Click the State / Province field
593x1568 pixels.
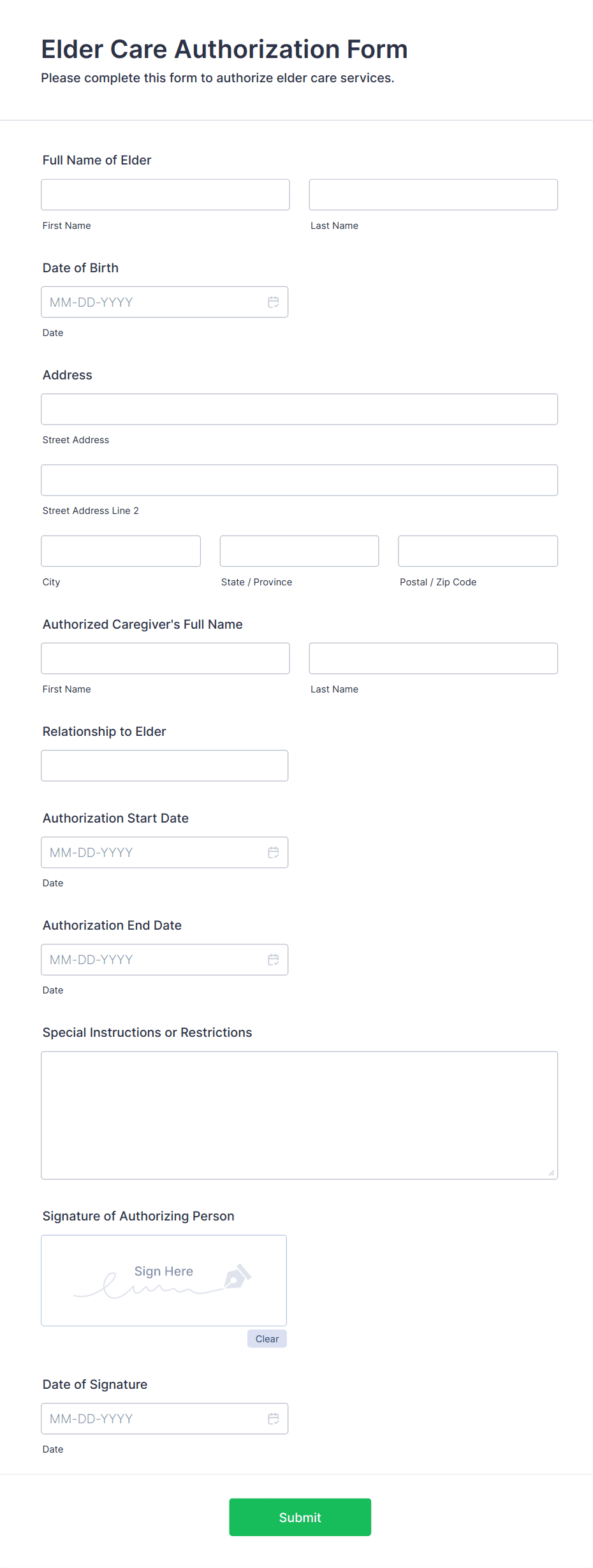[299, 551]
